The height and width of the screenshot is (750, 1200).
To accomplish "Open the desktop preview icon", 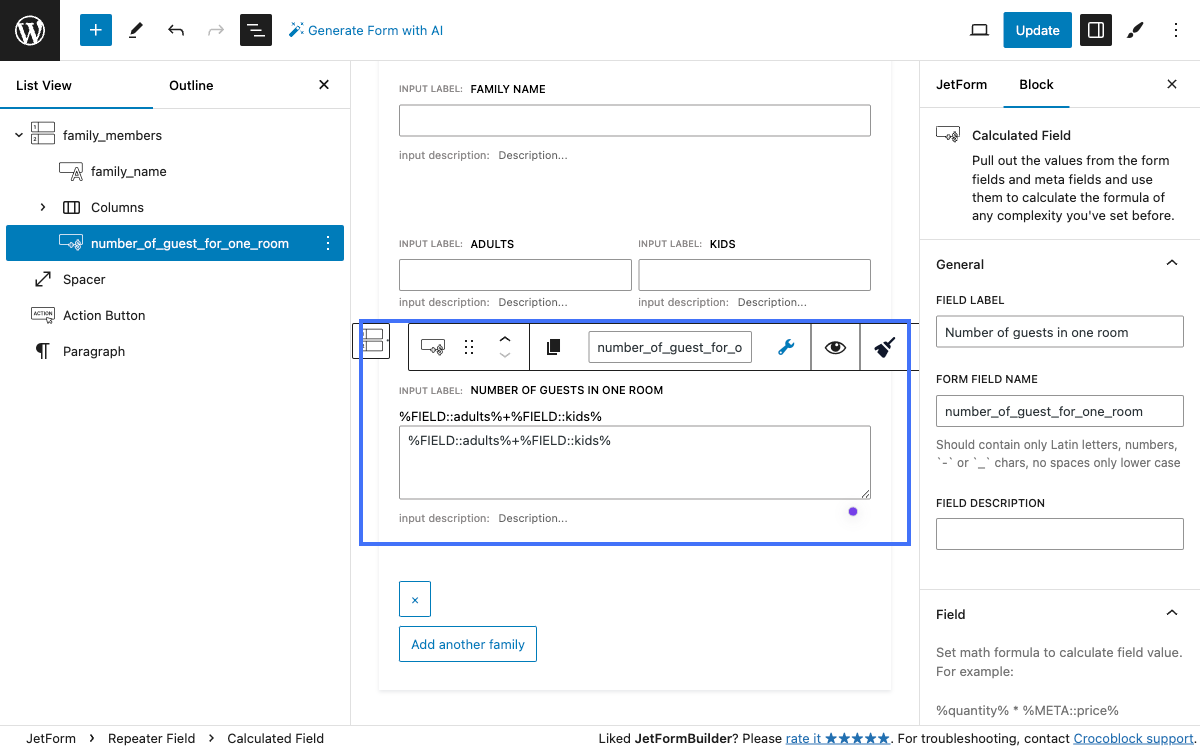I will [x=979, y=30].
